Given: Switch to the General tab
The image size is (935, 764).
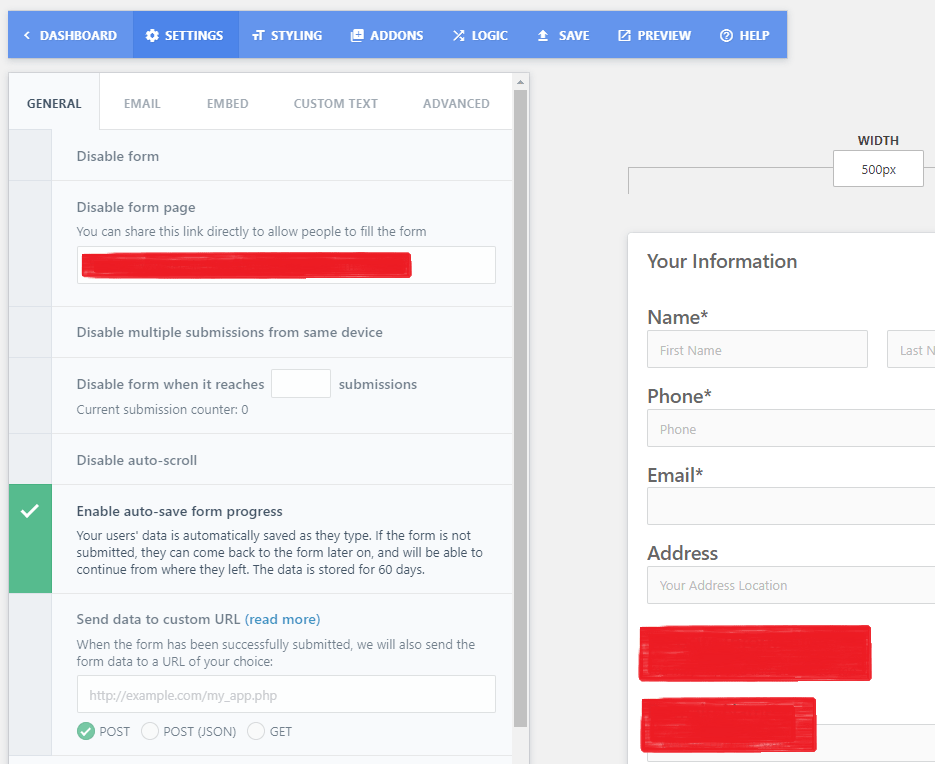Looking at the screenshot, I should [54, 103].
